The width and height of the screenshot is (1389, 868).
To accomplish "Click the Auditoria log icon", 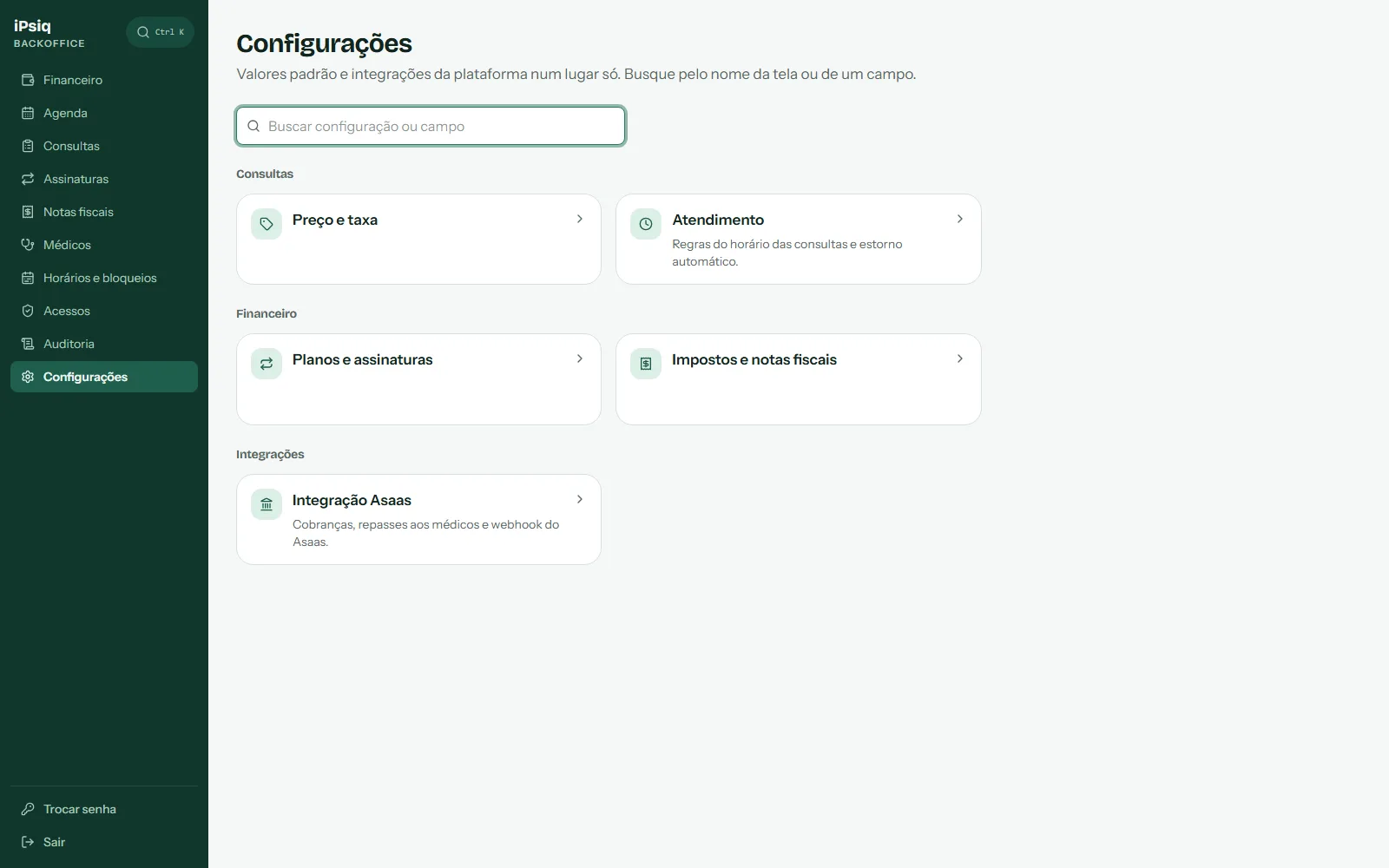I will 28,344.
